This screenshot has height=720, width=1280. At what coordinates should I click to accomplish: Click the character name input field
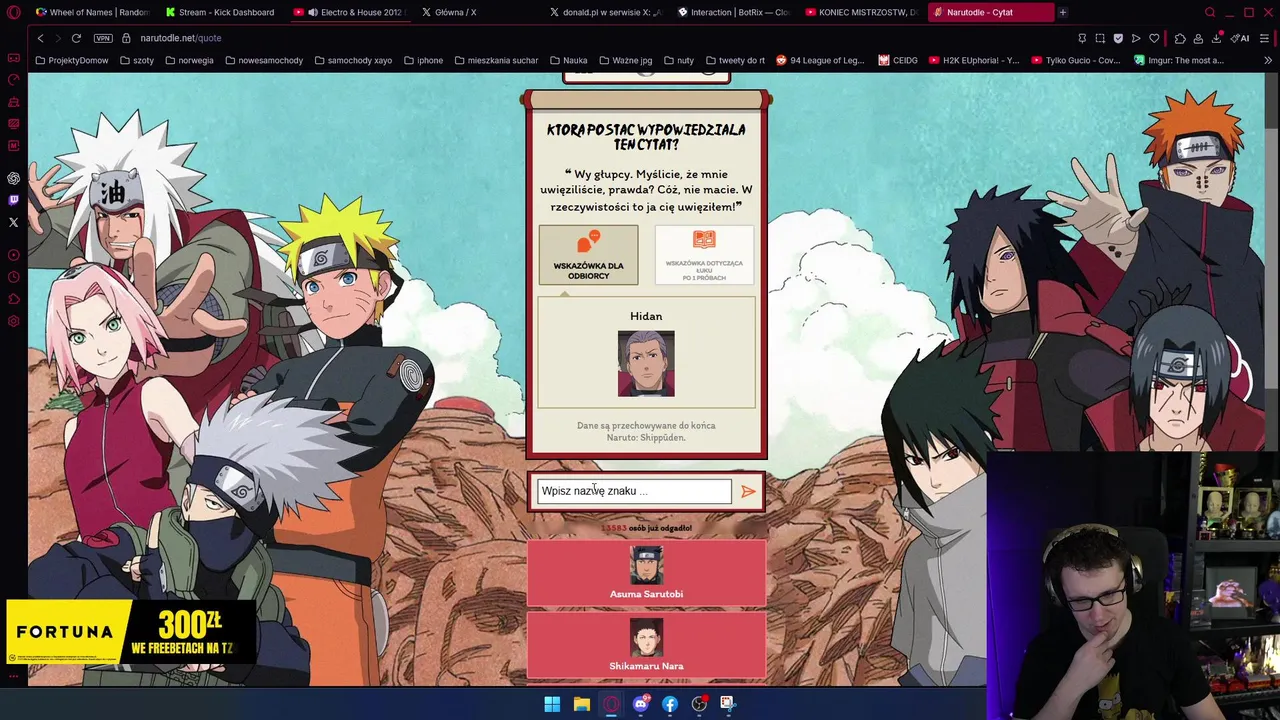(x=634, y=491)
